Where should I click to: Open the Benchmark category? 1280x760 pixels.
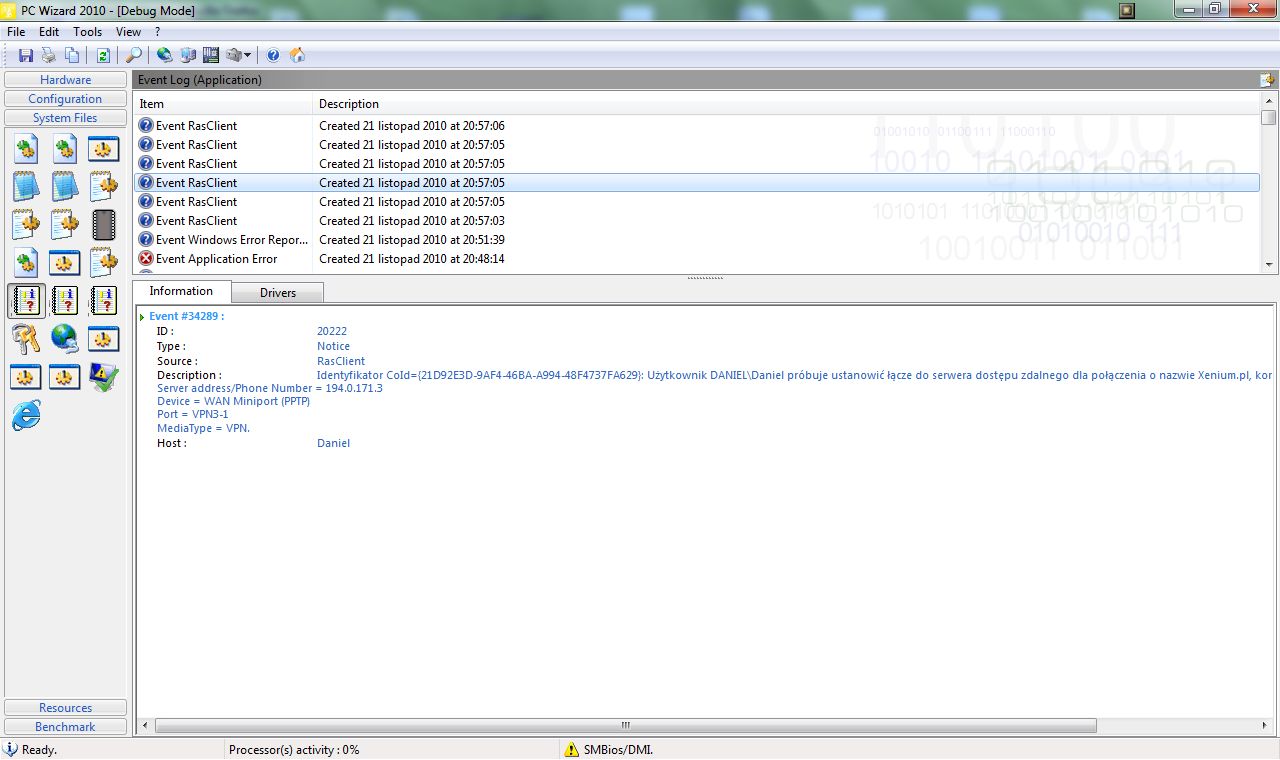click(66, 727)
